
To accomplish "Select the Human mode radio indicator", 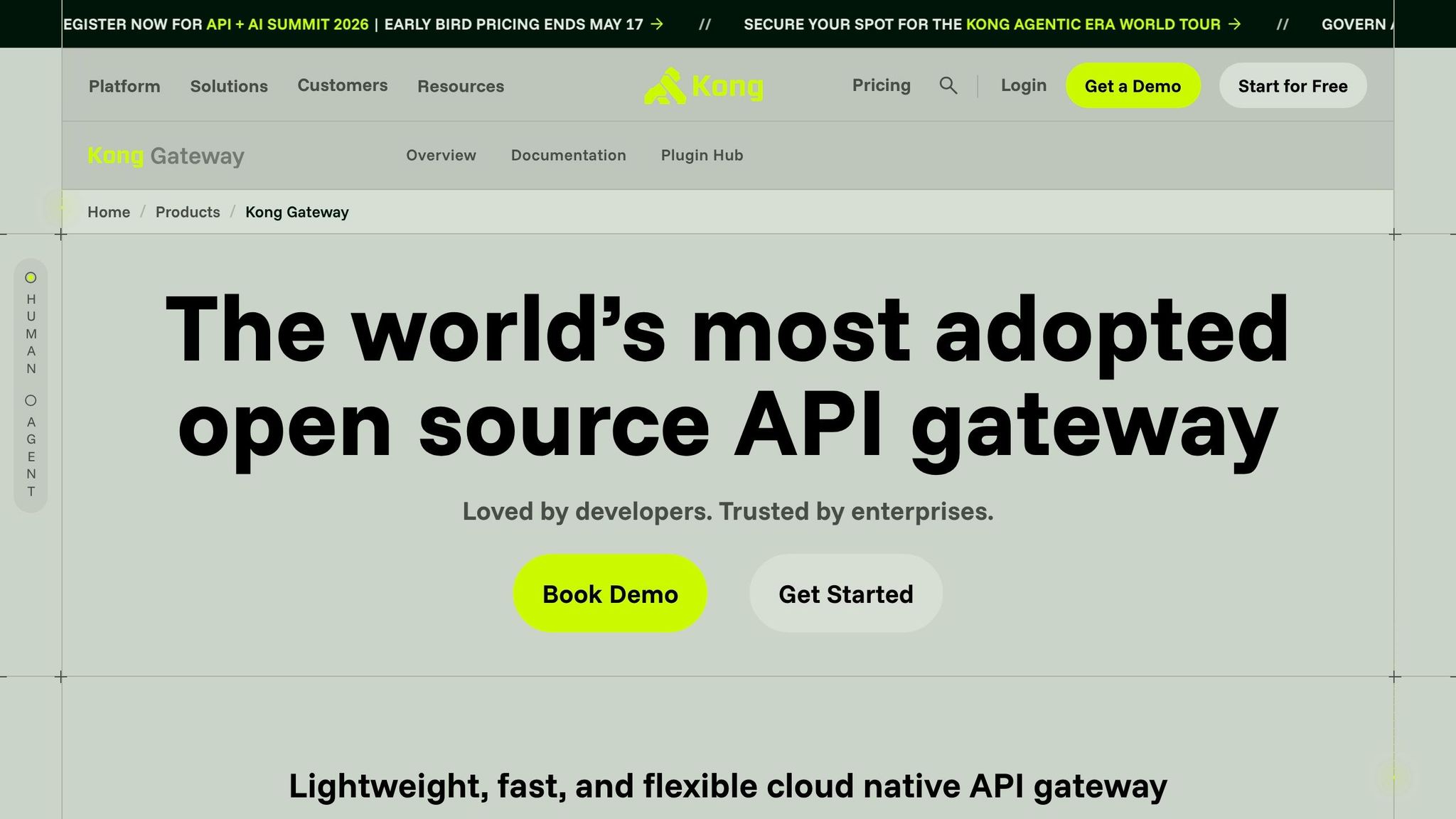I will pyautogui.click(x=31, y=278).
